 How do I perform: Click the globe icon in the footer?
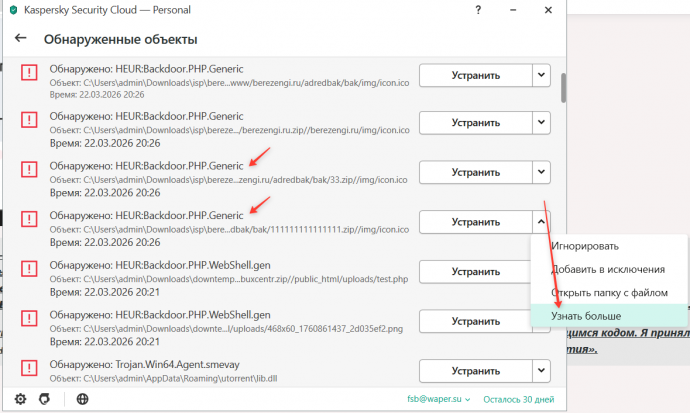click(82, 398)
